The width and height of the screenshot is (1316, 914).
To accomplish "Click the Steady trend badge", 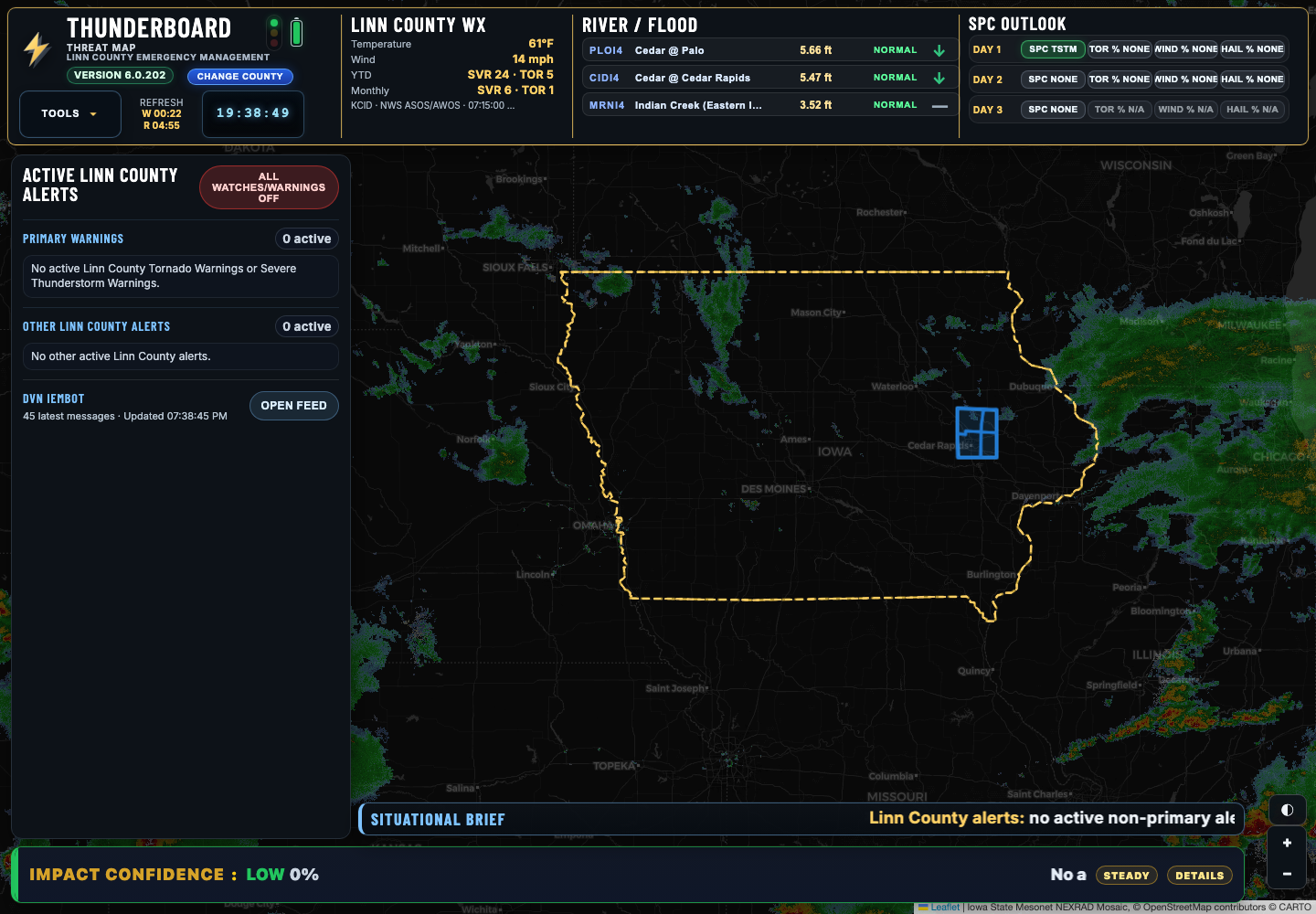I will point(1126,876).
